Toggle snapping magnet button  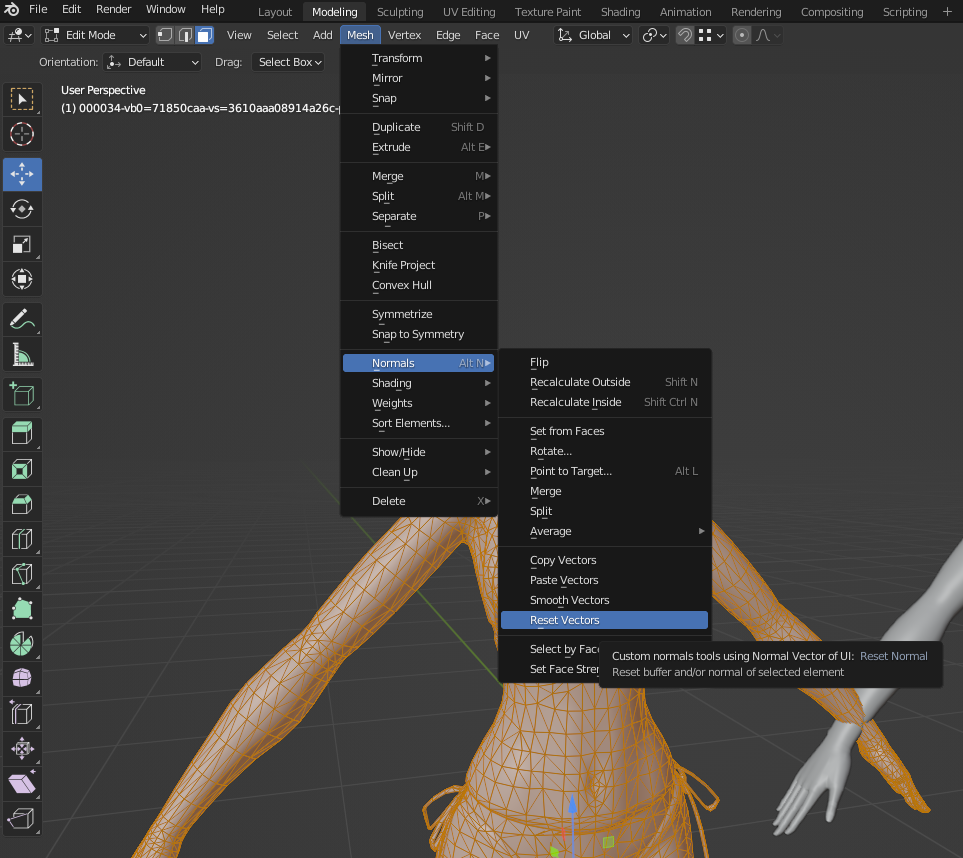[x=684, y=35]
